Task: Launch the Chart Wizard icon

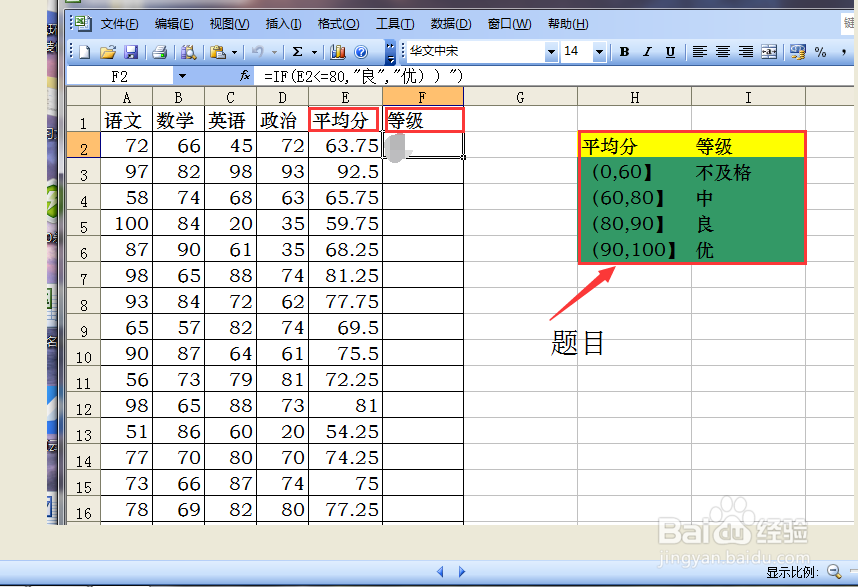Action: click(x=336, y=53)
